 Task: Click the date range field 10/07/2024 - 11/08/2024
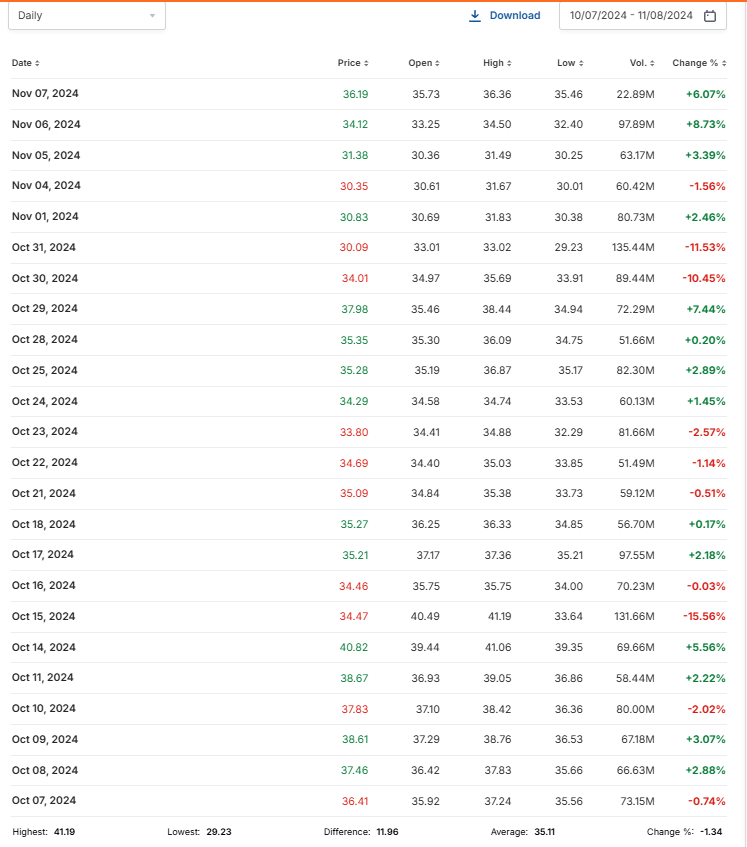643,16
